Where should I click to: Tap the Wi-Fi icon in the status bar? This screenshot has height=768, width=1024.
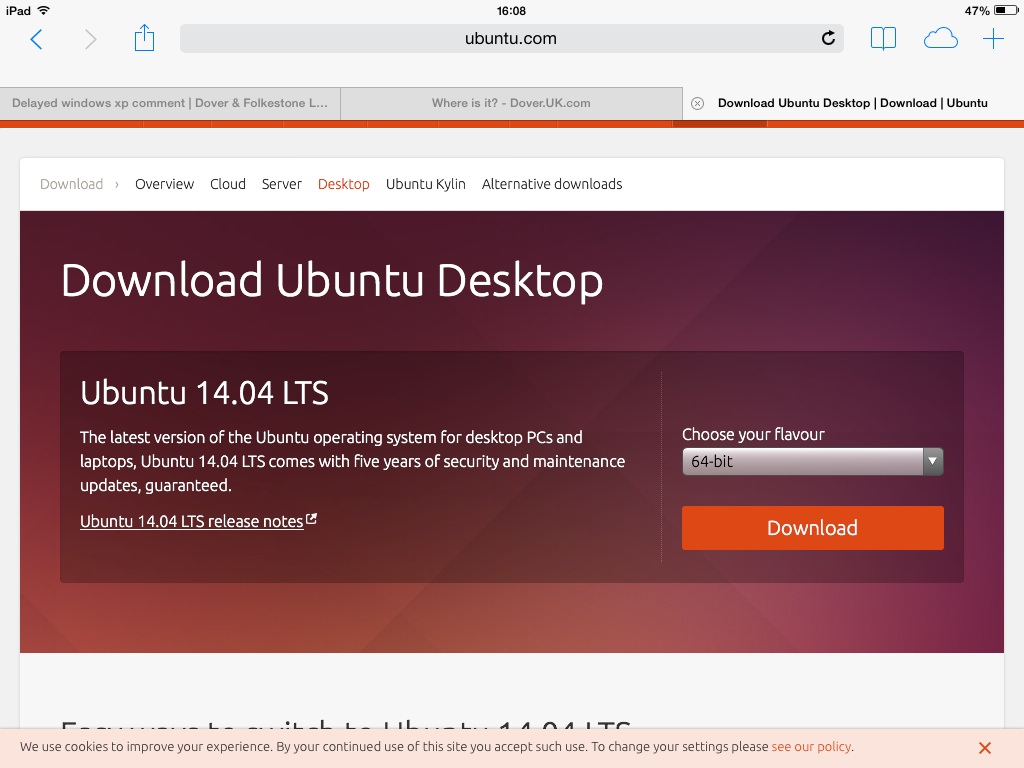click(43, 10)
